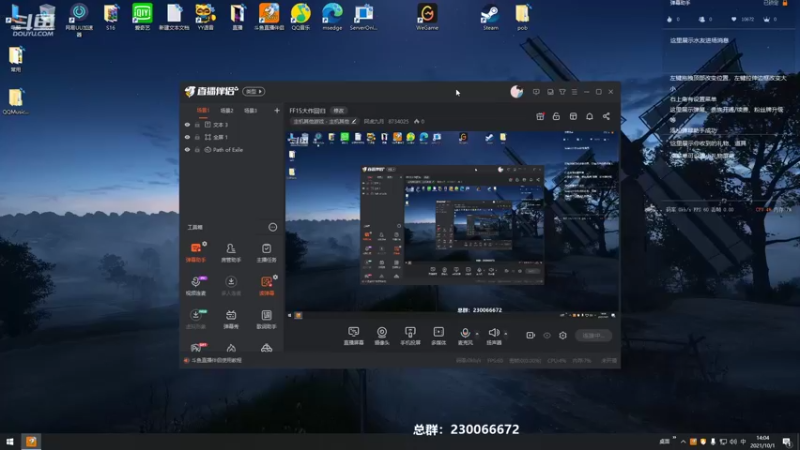
Task: Open the 主播任务 tool
Action: point(266,252)
